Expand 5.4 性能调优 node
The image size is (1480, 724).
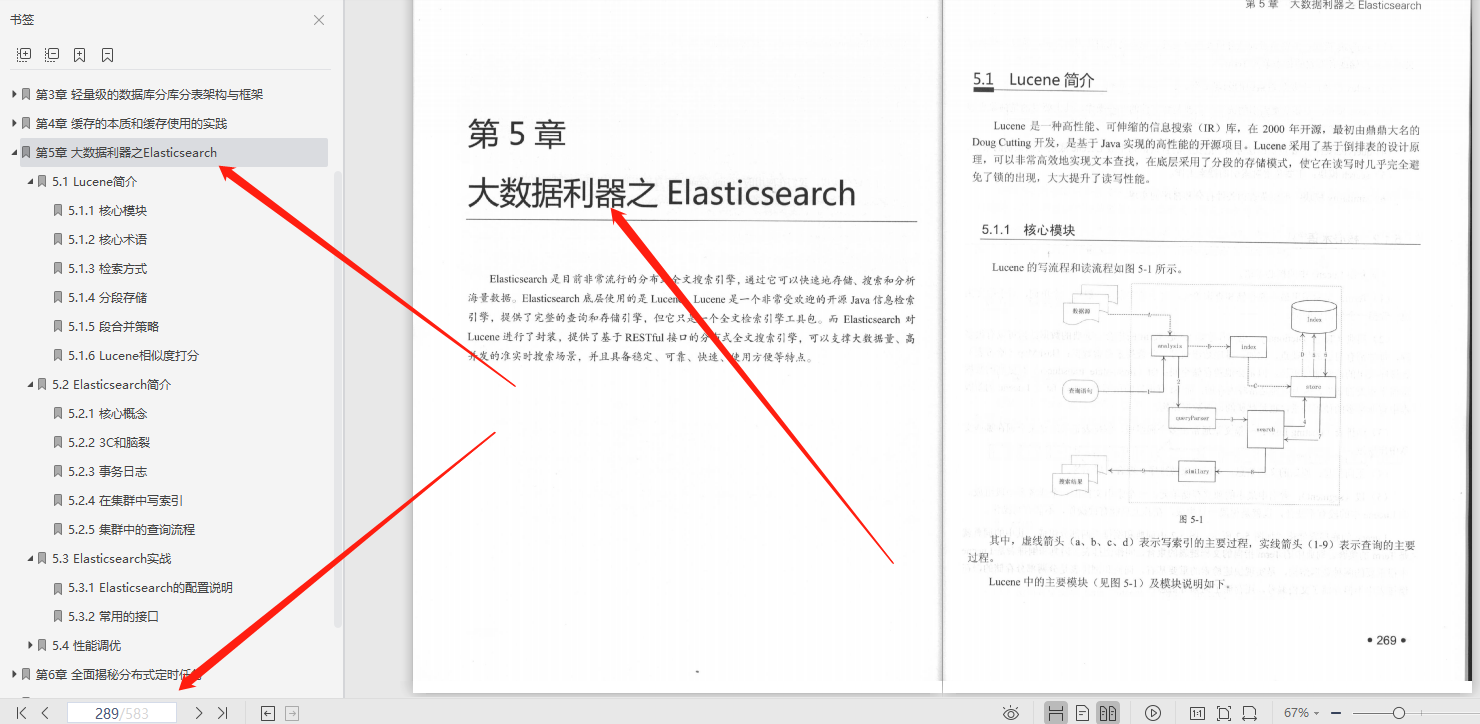[30, 645]
